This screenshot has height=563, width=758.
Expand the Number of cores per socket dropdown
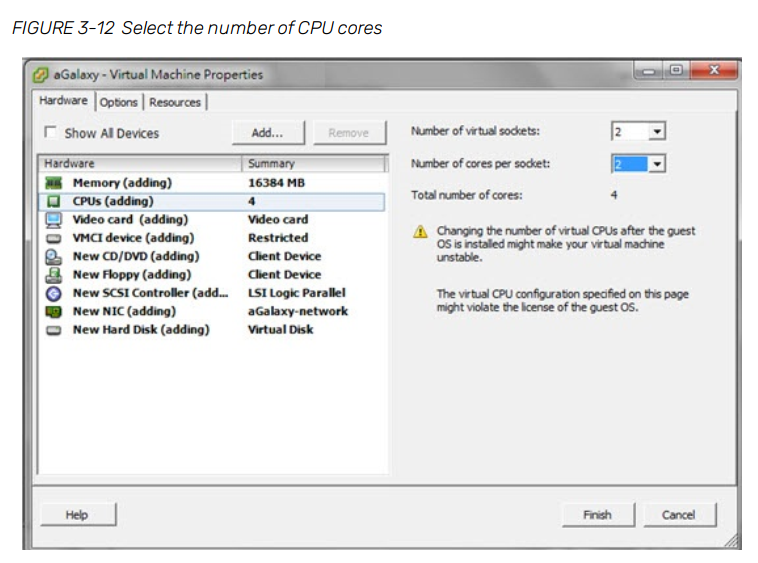pyautogui.click(x=656, y=164)
